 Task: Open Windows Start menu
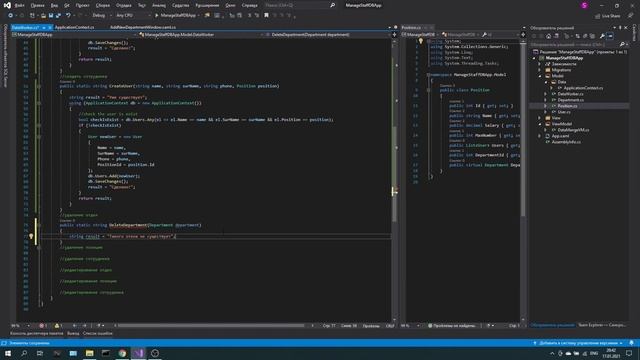coord(8,353)
